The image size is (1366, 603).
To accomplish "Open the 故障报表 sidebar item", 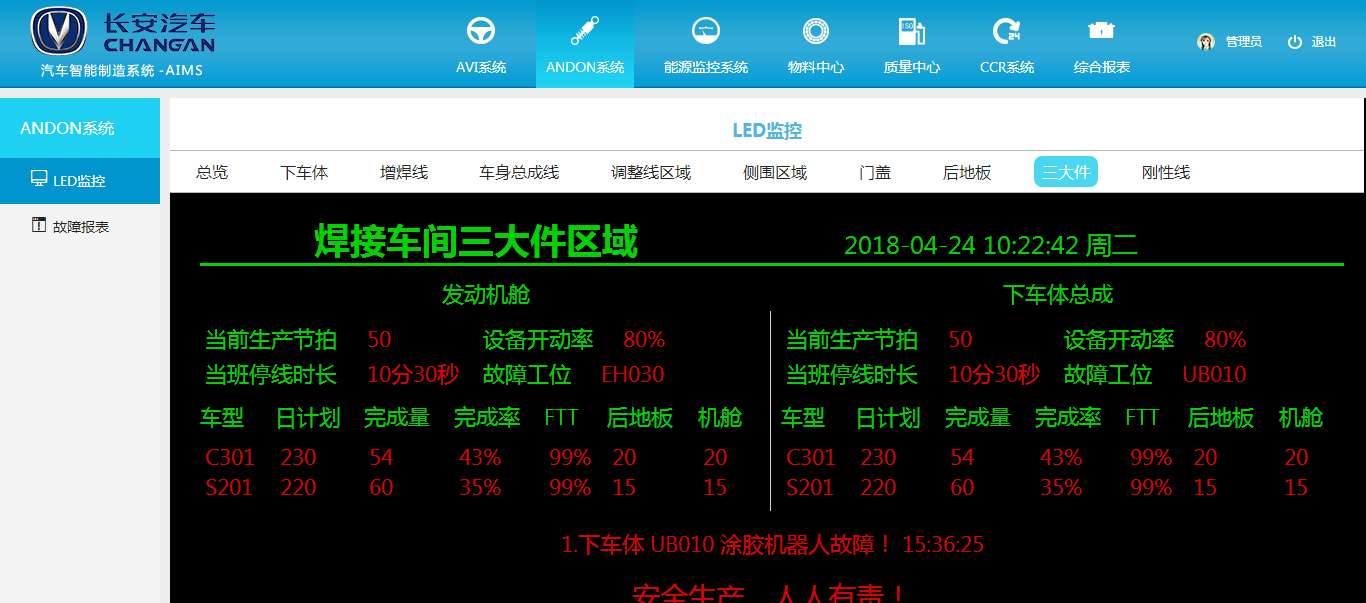I will (x=80, y=227).
